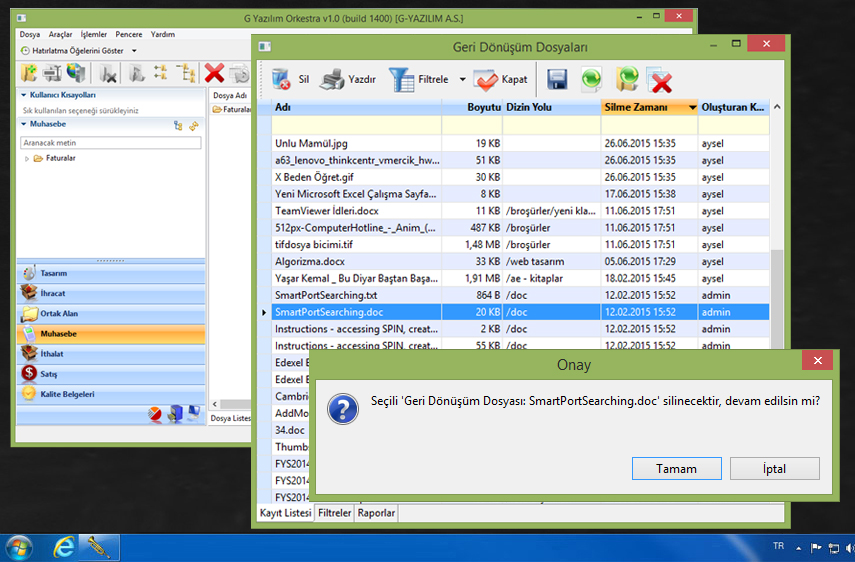The image size is (855, 562).
Task: Click the red X delete icon in main toolbar
Action: click(x=213, y=72)
